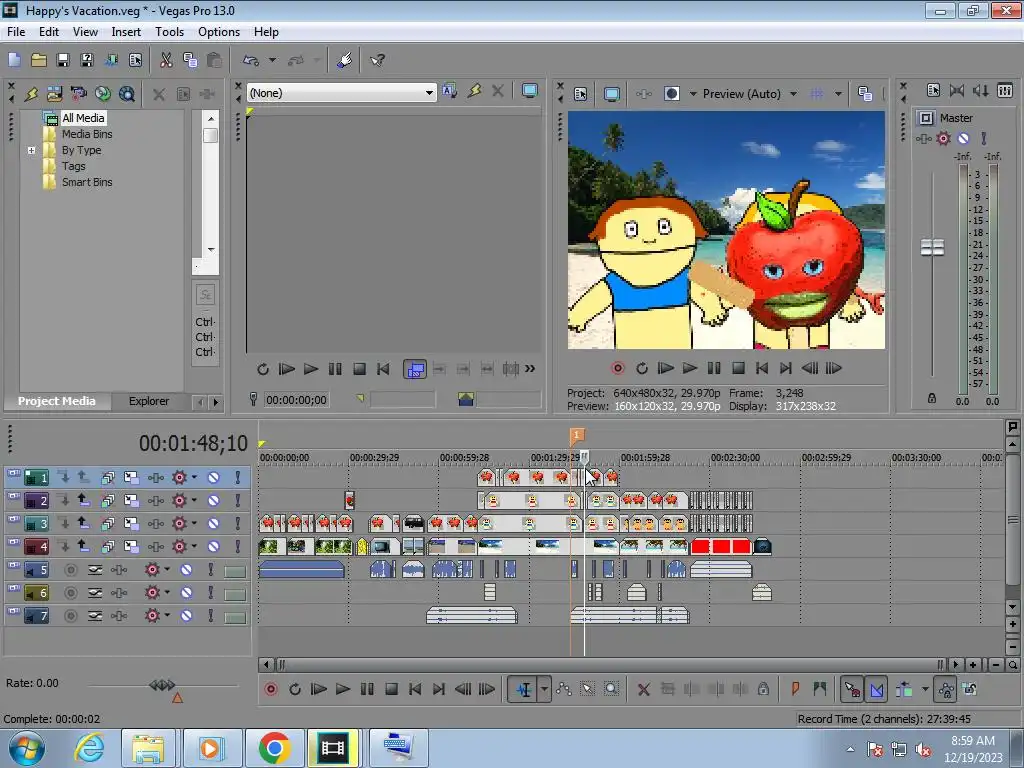Open the Preview (Auto) quality dropdown
The width and height of the screenshot is (1024, 768).
tap(793, 94)
